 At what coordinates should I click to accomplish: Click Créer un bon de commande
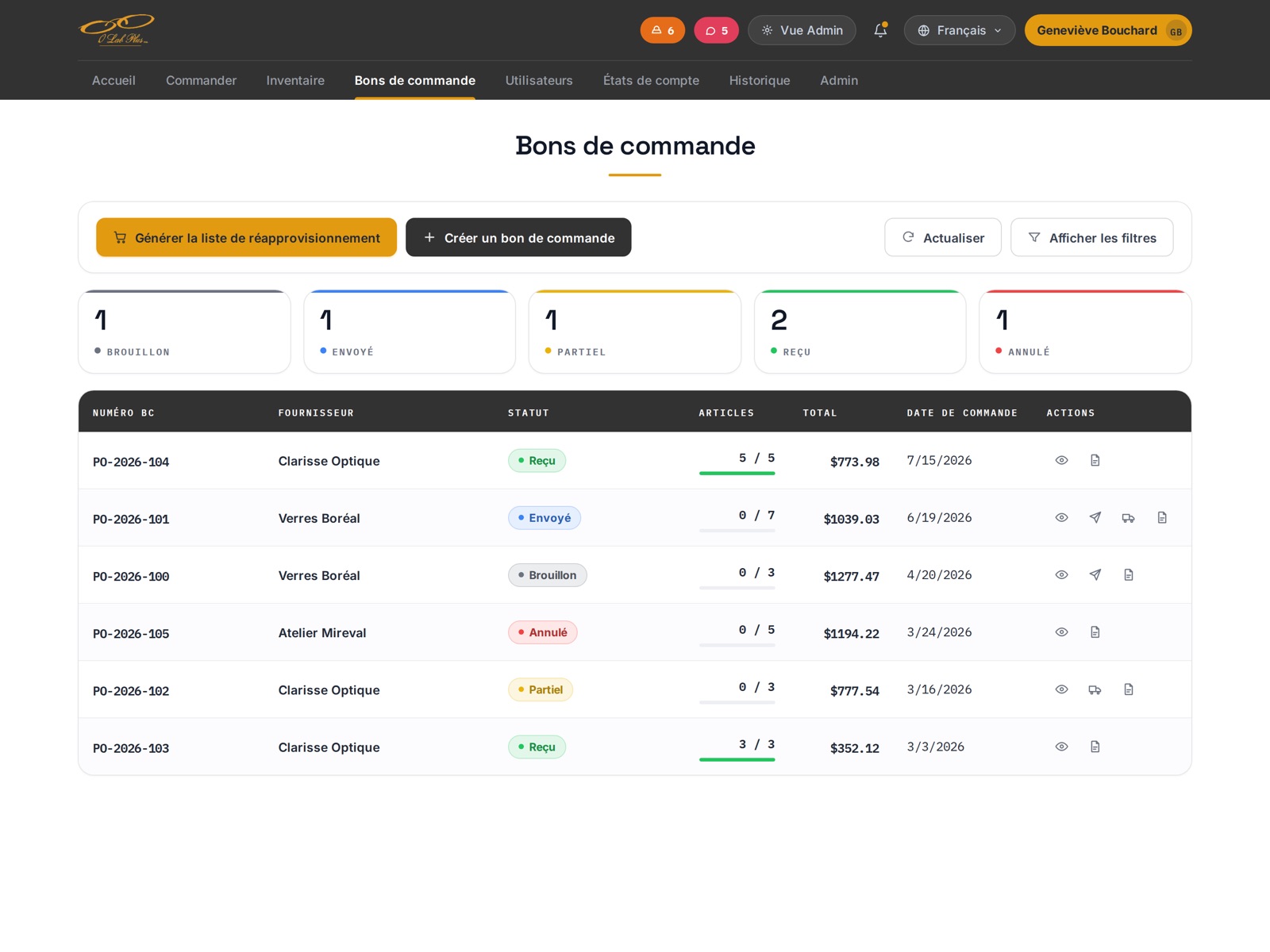(x=518, y=237)
